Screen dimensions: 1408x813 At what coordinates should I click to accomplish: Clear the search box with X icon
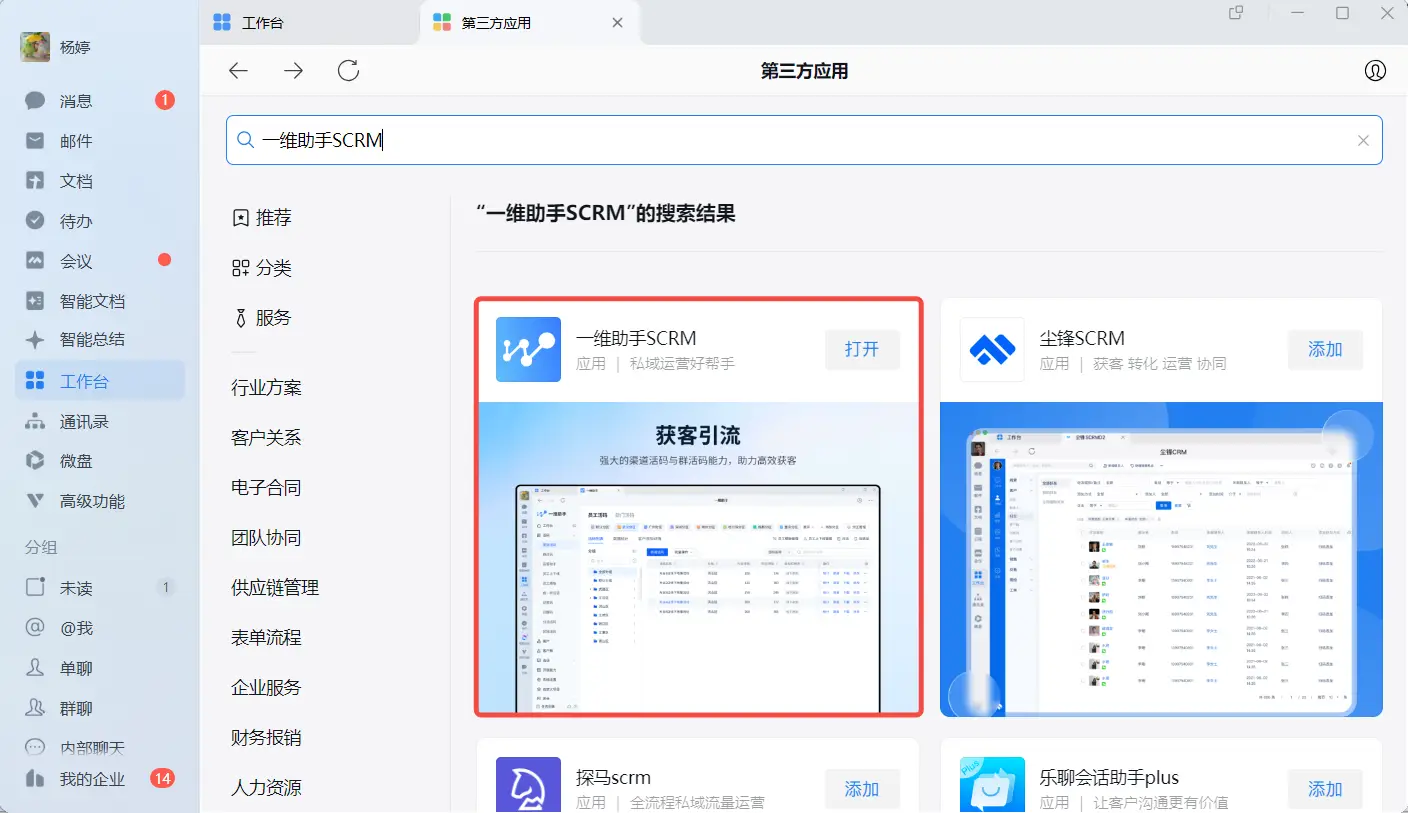tap(1363, 141)
